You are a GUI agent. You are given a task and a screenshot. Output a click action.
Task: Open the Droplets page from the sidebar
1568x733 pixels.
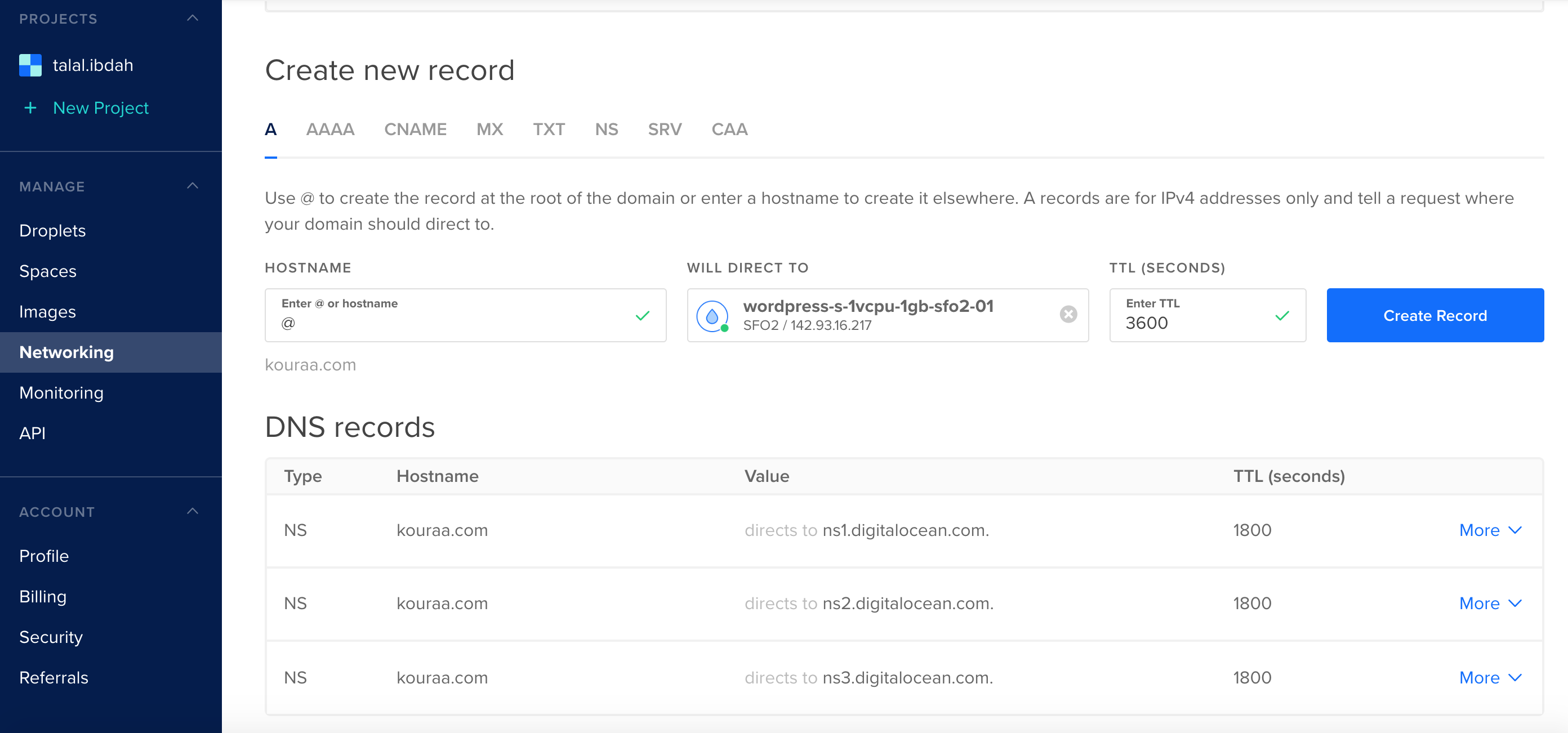pyautogui.click(x=52, y=230)
